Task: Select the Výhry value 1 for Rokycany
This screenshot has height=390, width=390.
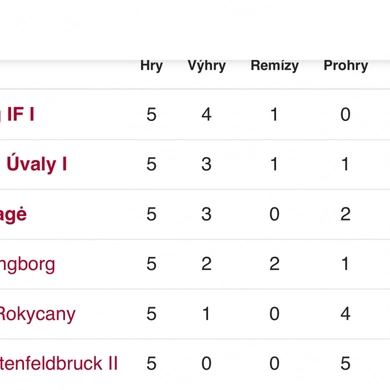Action: [x=206, y=314]
